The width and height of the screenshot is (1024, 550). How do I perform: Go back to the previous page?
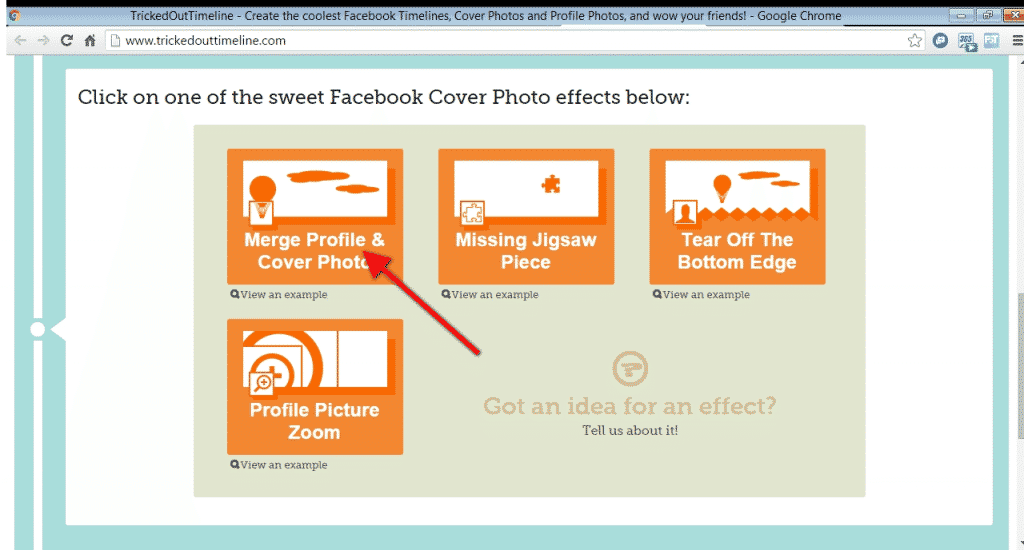click(20, 40)
